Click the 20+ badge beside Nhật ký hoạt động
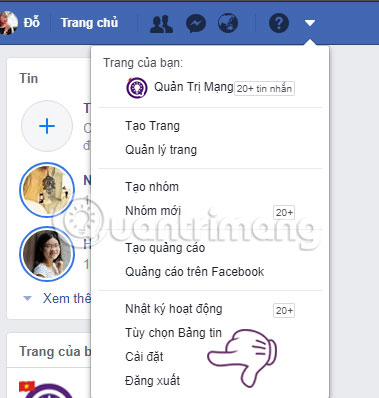This screenshot has width=379, height=398. [x=284, y=310]
